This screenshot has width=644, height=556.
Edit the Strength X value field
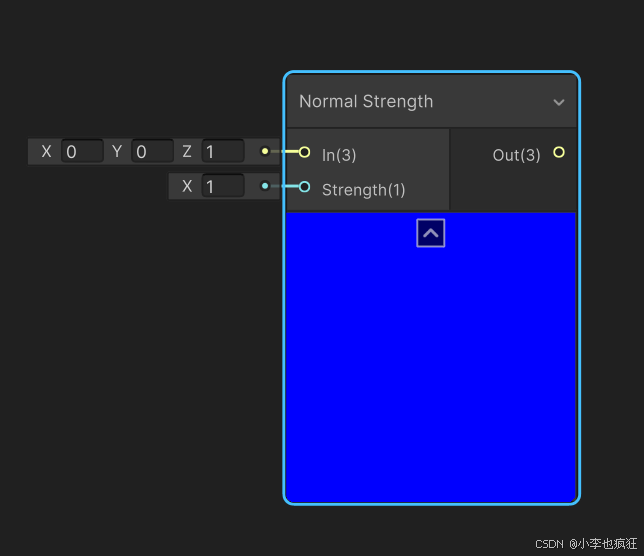223,186
